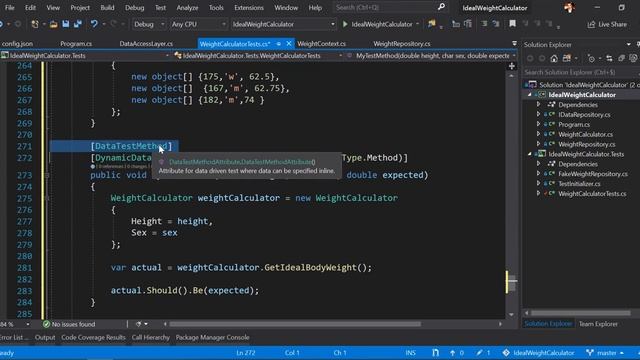The image size is (640, 360).
Task: Click the master branch icon in status bar
Action: tap(589, 353)
